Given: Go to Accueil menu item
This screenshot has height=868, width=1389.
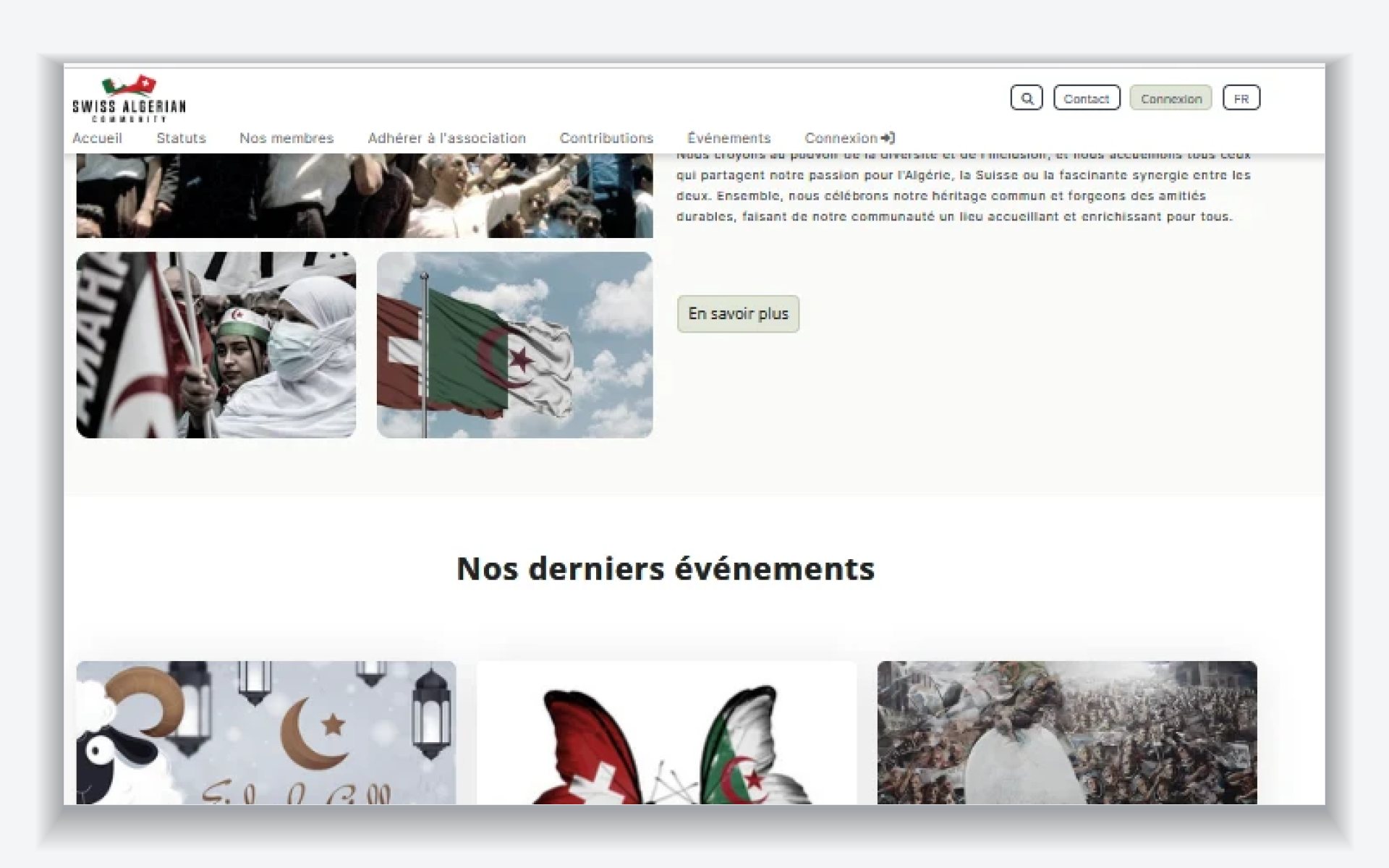Looking at the screenshot, I should 97,138.
